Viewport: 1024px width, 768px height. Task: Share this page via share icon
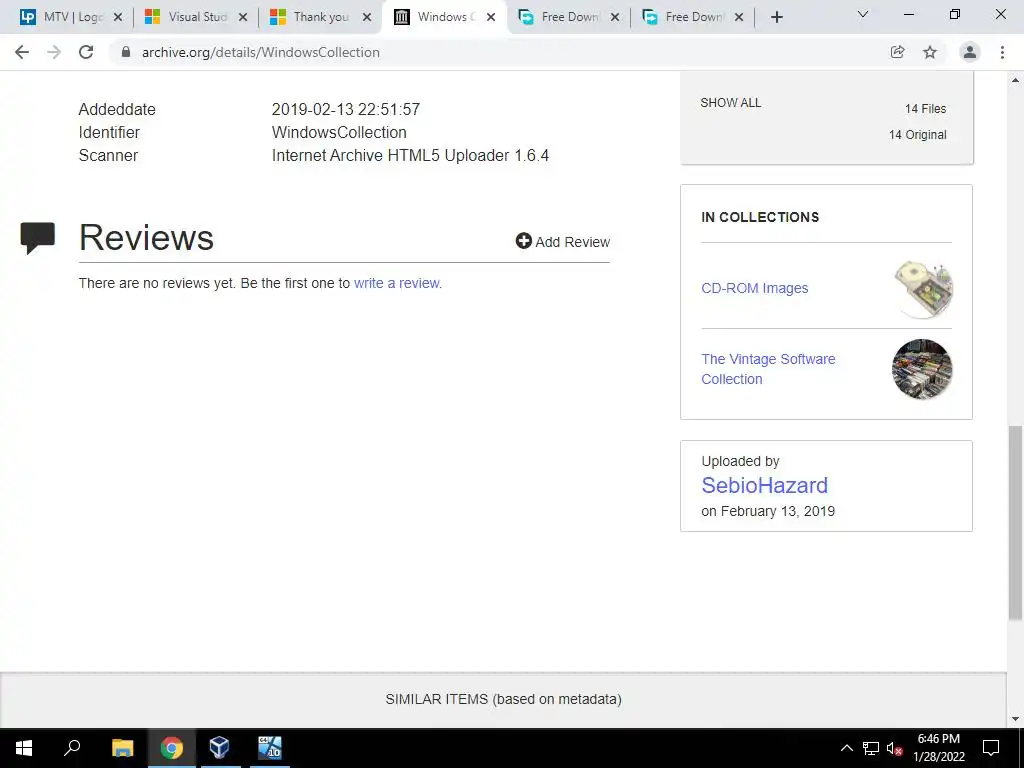coord(898,52)
